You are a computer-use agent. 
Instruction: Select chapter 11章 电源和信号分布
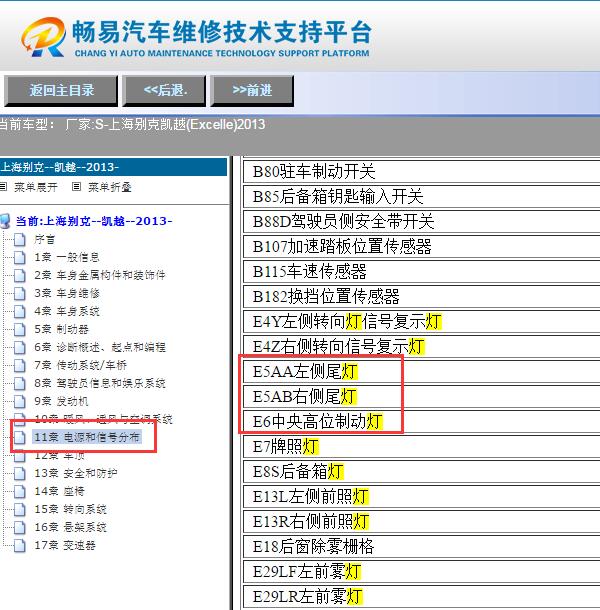coord(86,437)
